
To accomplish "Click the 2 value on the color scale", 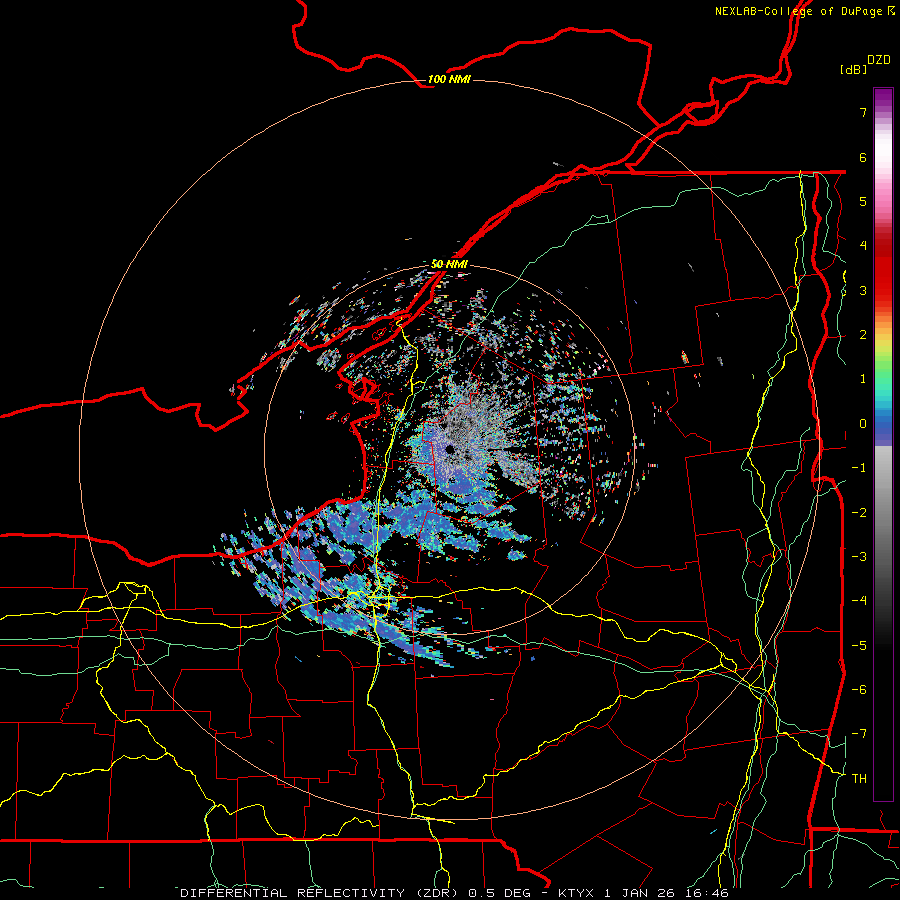I will (x=863, y=335).
